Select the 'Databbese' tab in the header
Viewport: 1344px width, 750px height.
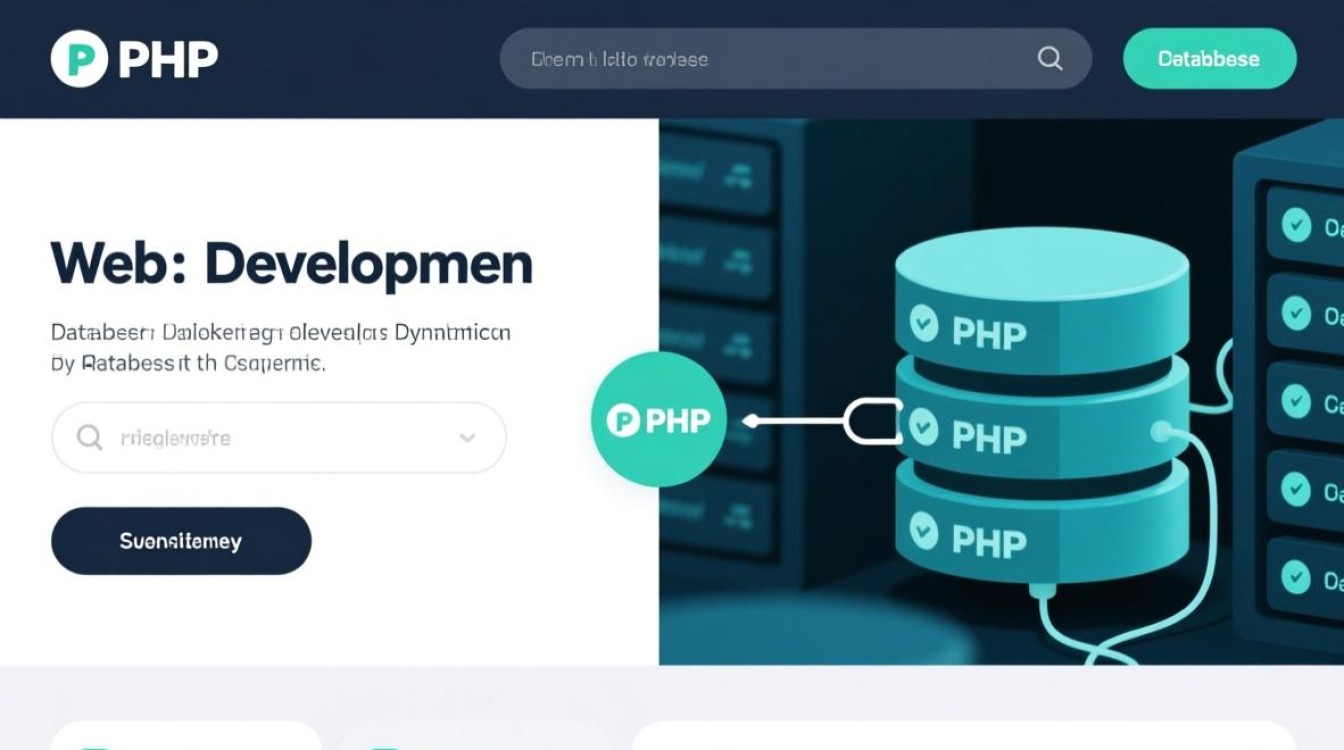(1209, 58)
